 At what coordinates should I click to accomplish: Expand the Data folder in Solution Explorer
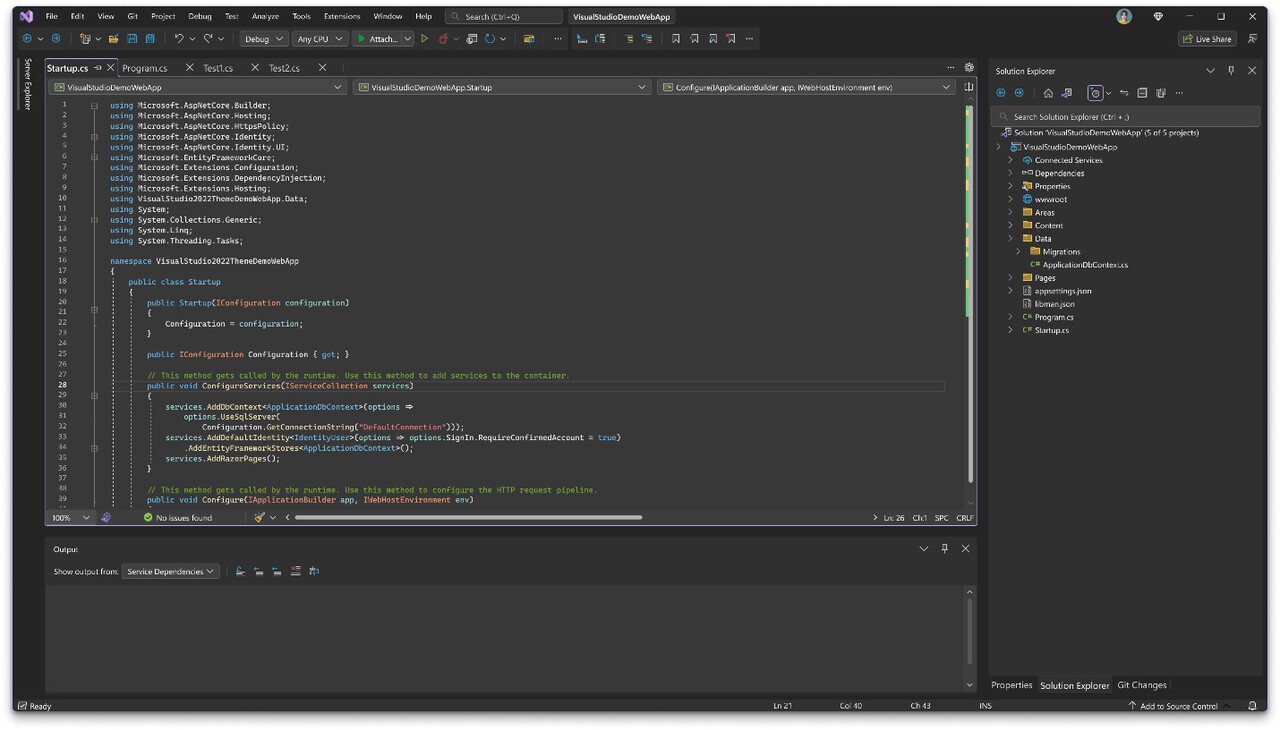[1008, 238]
